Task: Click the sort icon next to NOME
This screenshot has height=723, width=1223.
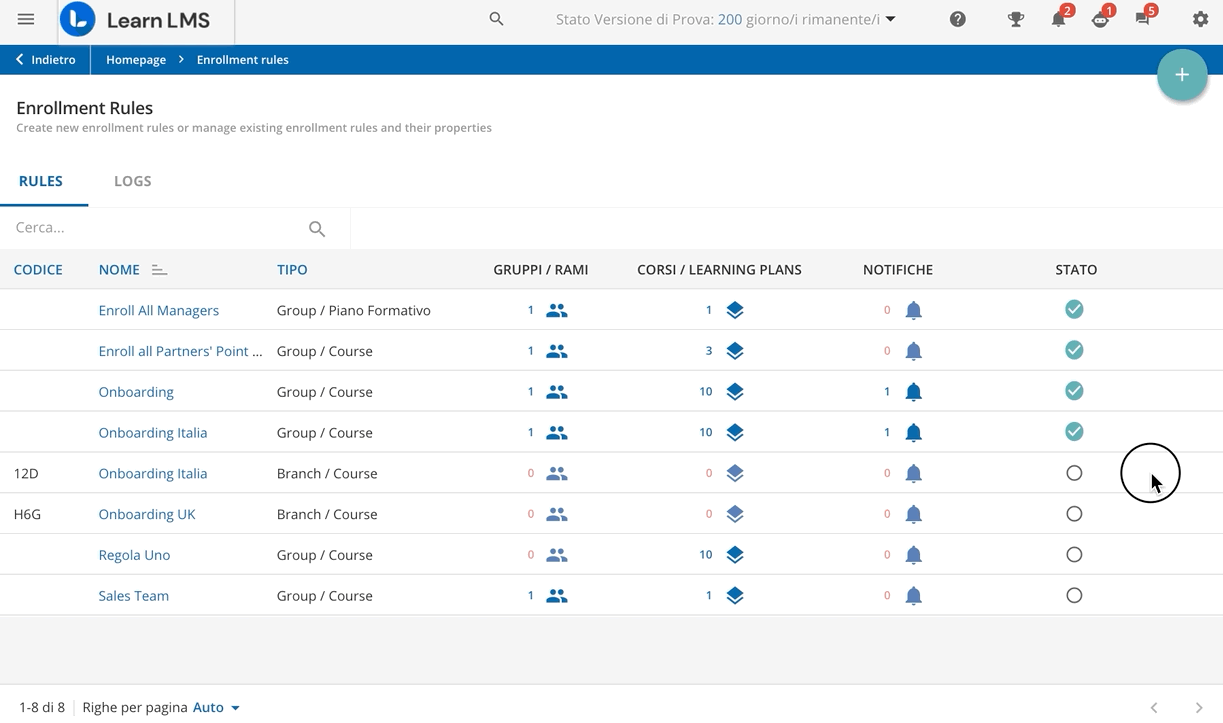Action: click(x=159, y=270)
